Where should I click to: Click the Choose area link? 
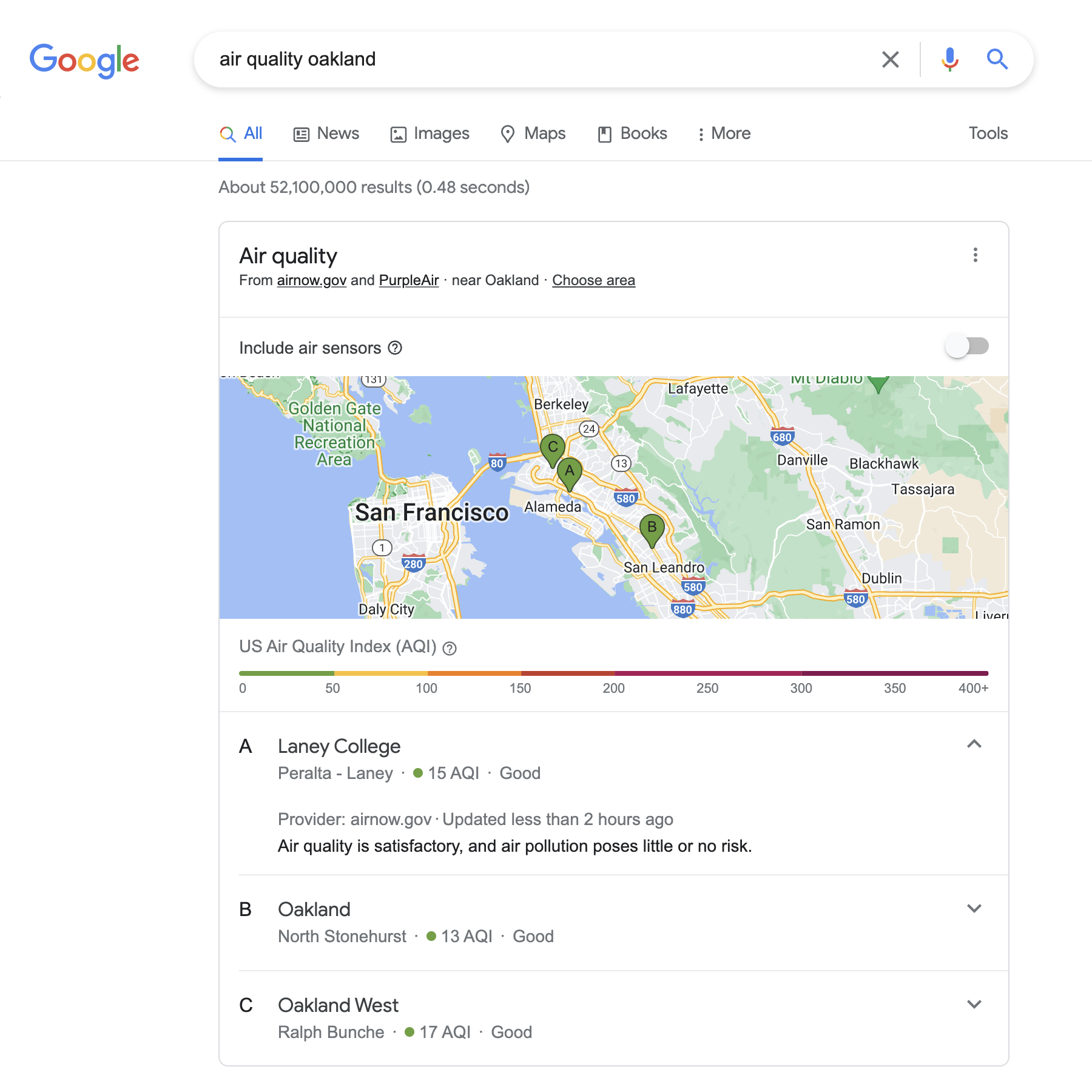(593, 280)
